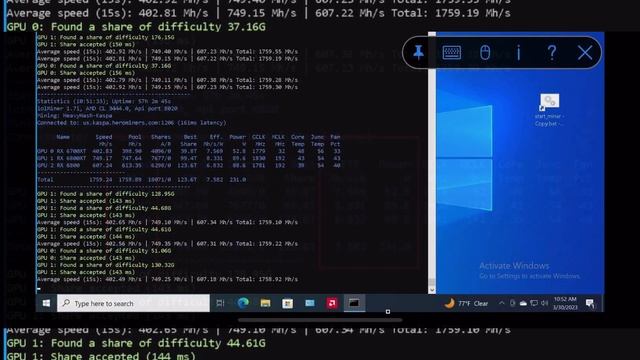Select the 'difficulty 130.32G' share line
This screenshot has width=640, height=360.
pyautogui.click(x=106, y=265)
